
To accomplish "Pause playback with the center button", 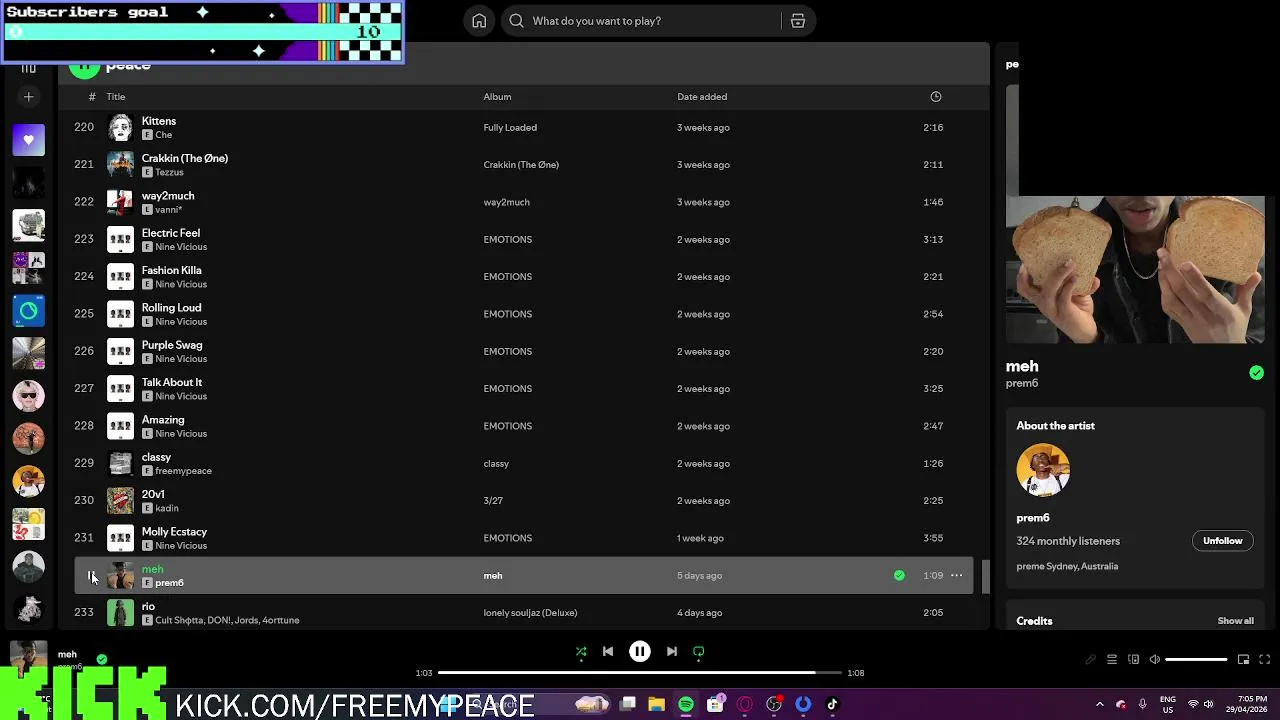I will point(640,652).
